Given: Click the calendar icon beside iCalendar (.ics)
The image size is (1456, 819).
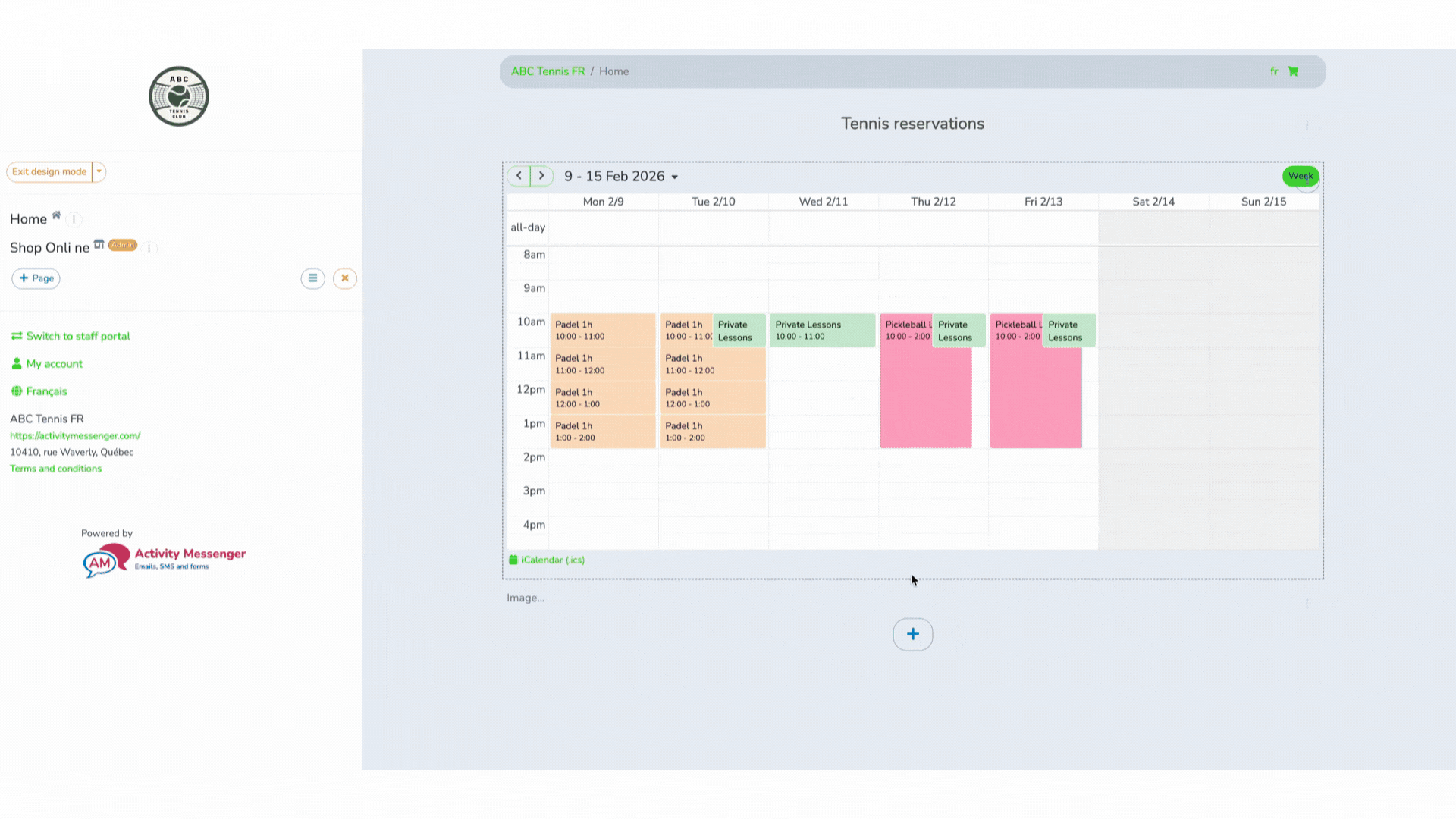Looking at the screenshot, I should pyautogui.click(x=513, y=560).
